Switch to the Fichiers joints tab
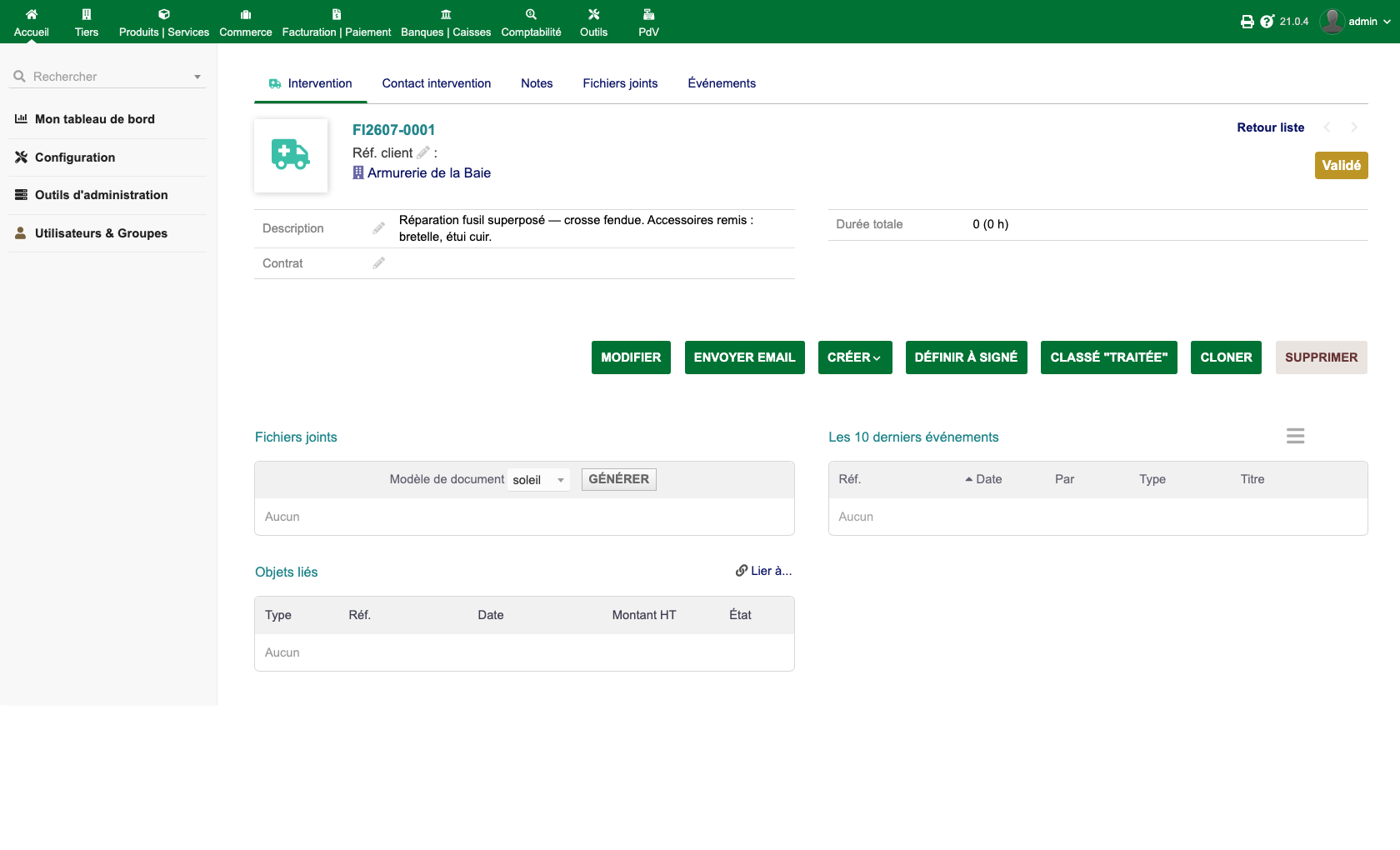This screenshot has height=850, width=1400. [x=620, y=83]
